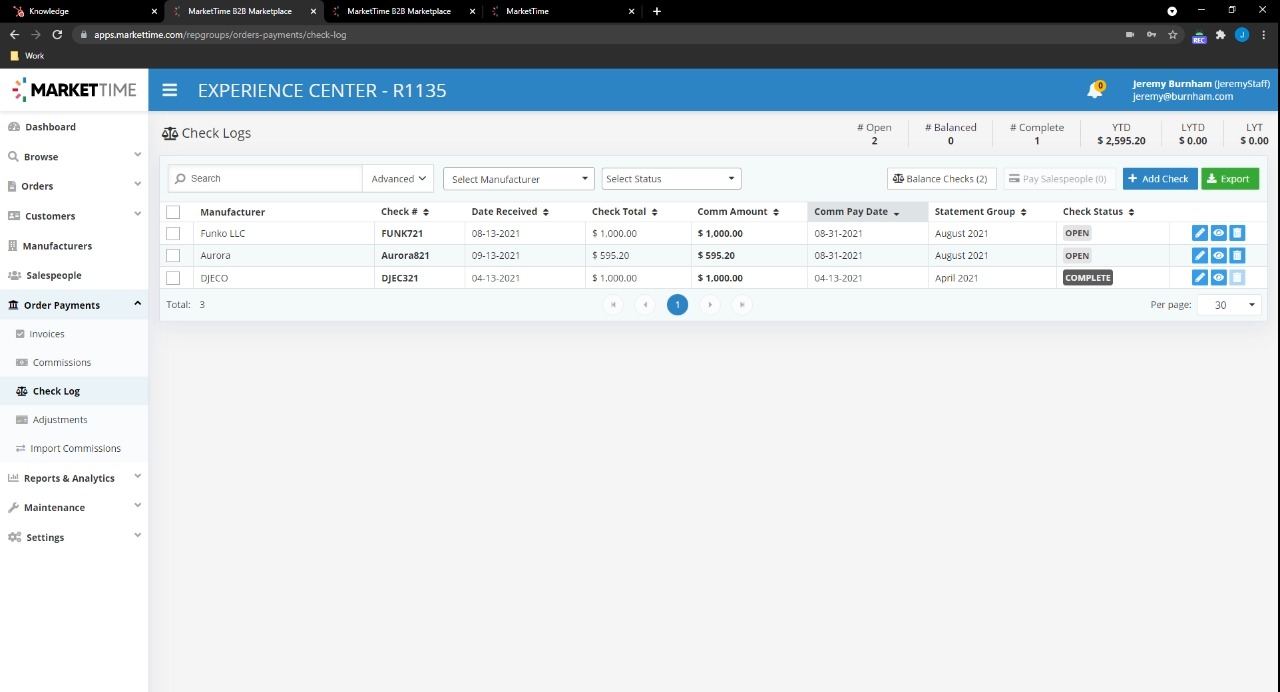Image resolution: width=1280 pixels, height=692 pixels.
Task: Edit the DJECO check
Action: (1200, 278)
